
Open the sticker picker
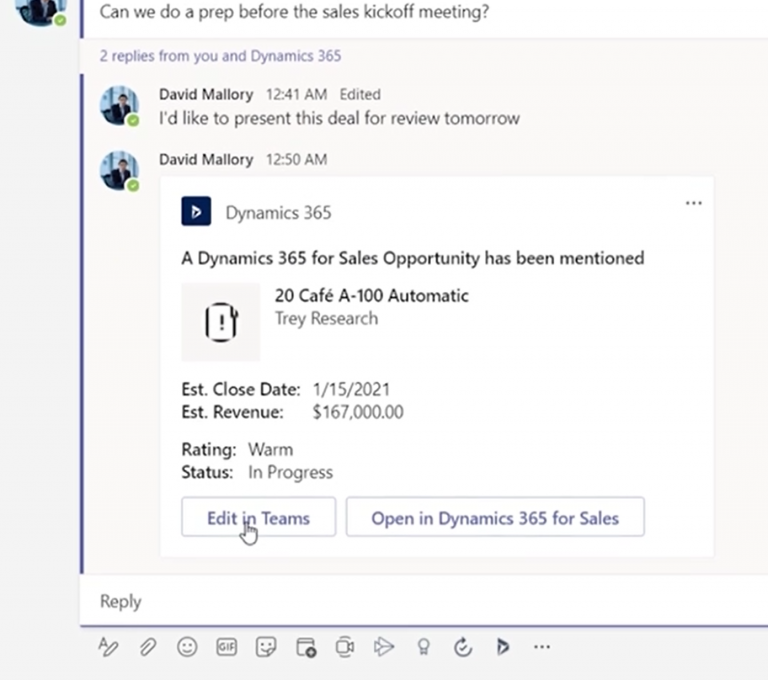pos(266,647)
